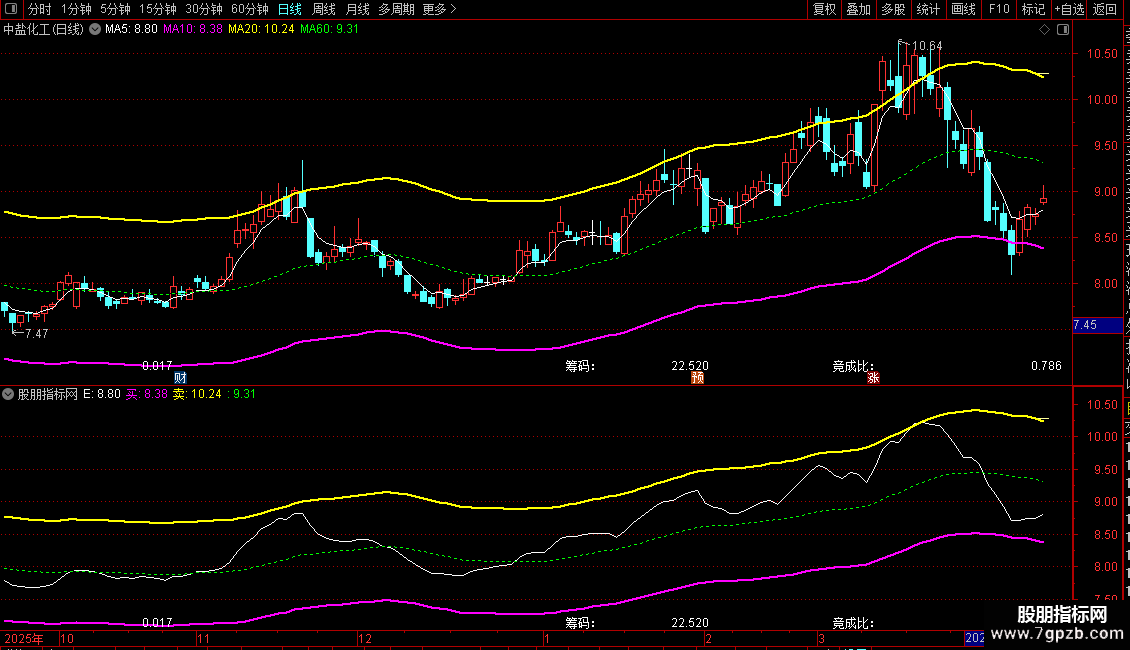The width and height of the screenshot is (1130, 650).
Task: Click the 中盐化工(日线) stock title
Action: (43, 30)
